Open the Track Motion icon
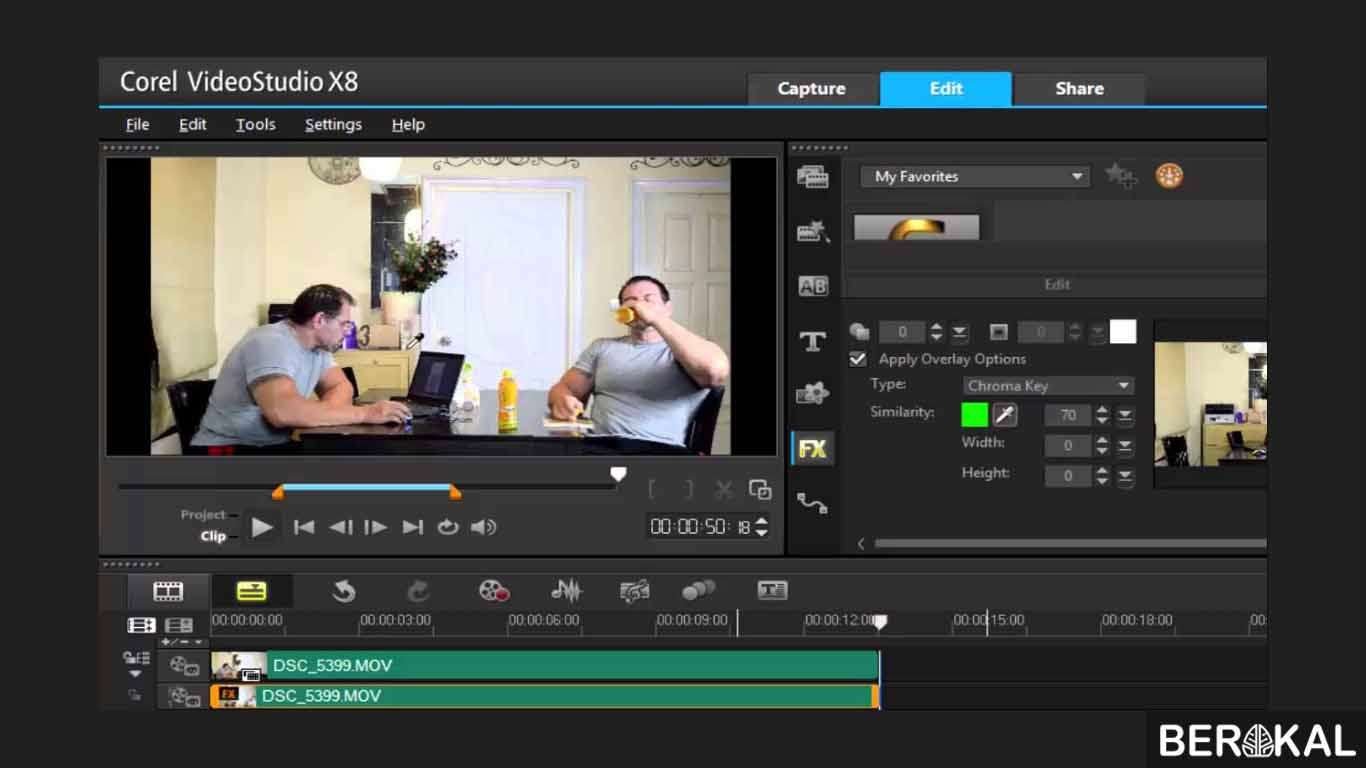The width and height of the screenshot is (1366, 768). point(698,591)
